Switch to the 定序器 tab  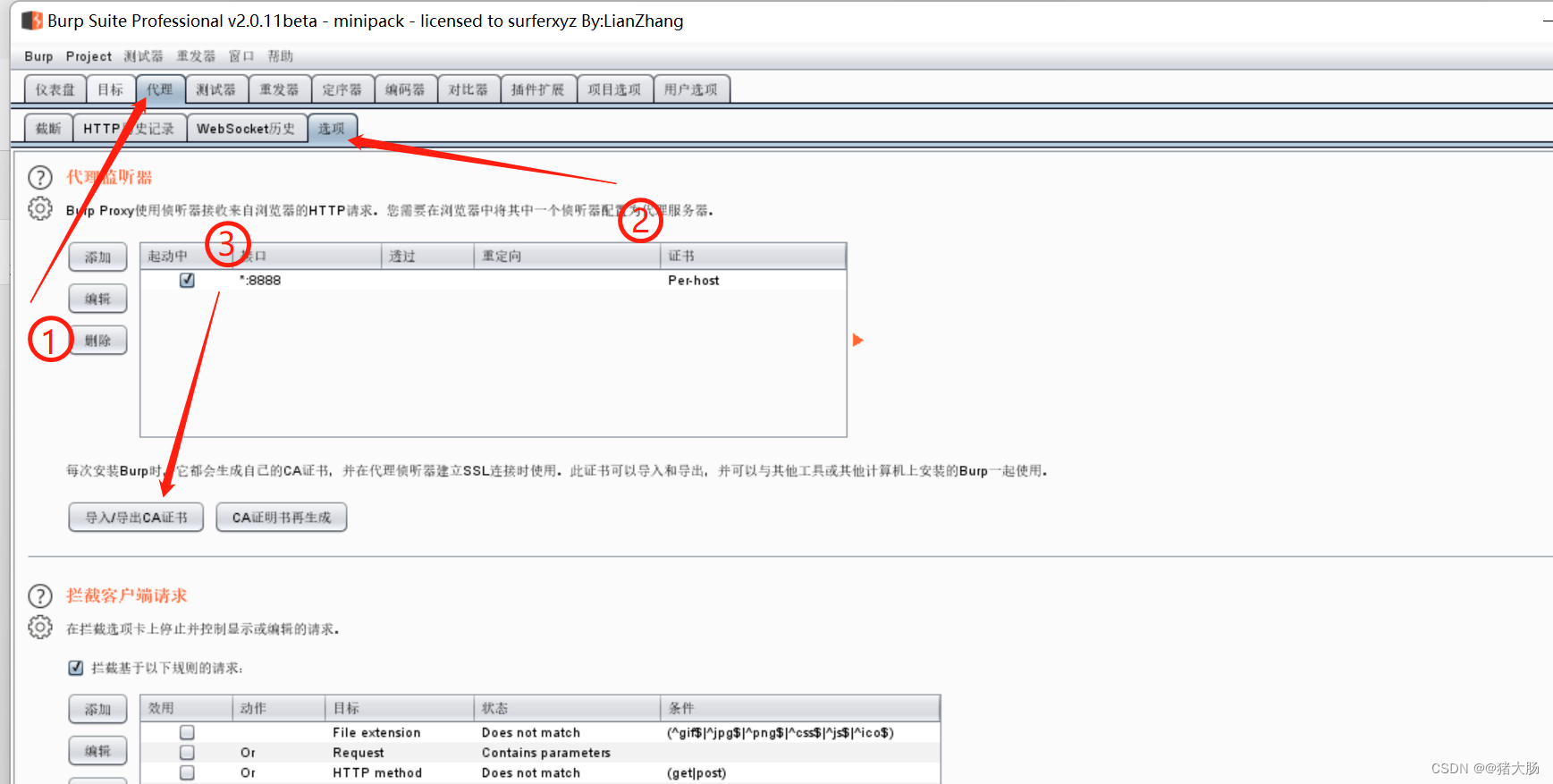(x=342, y=89)
